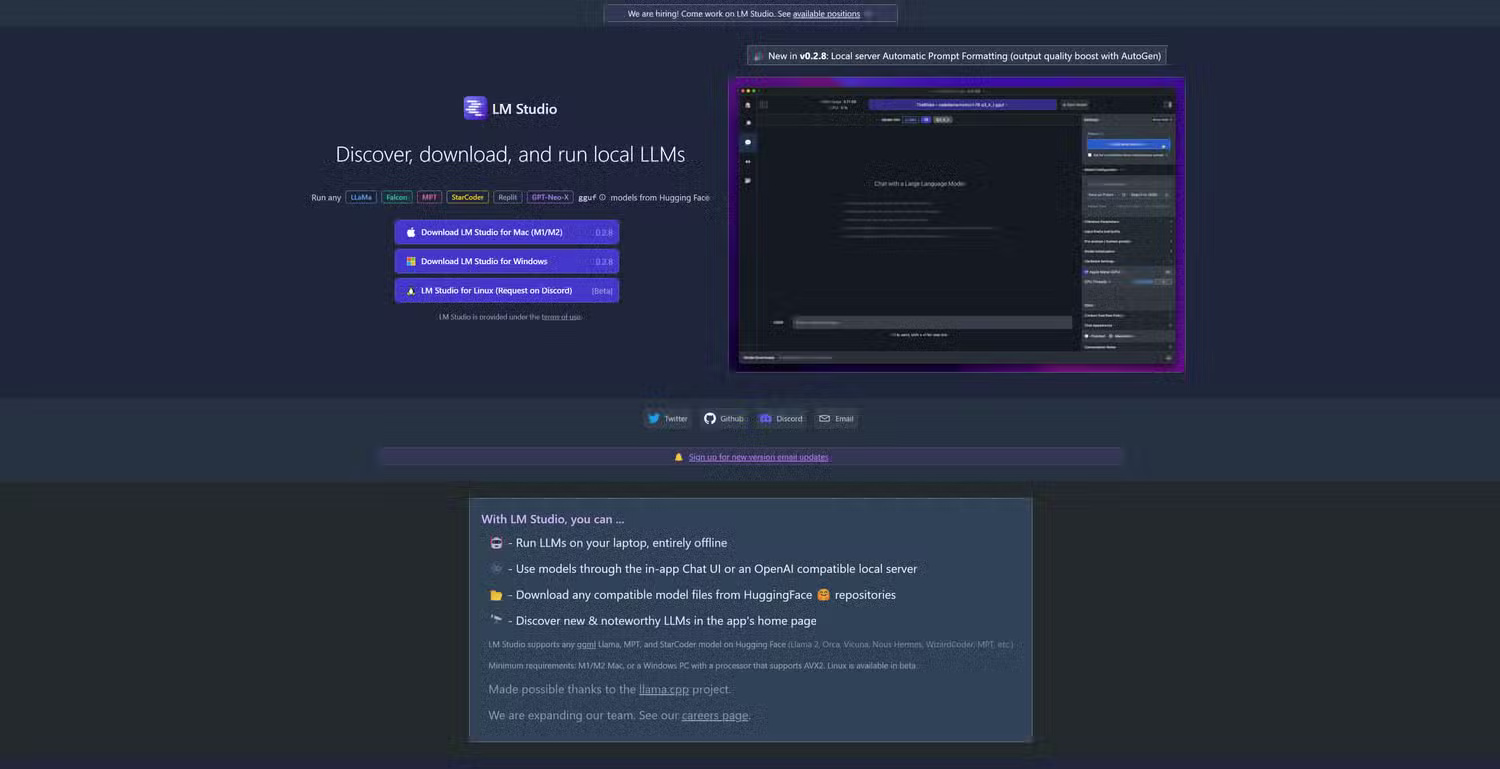Click the MPT model tag
The image size is (1500, 769).
point(430,197)
